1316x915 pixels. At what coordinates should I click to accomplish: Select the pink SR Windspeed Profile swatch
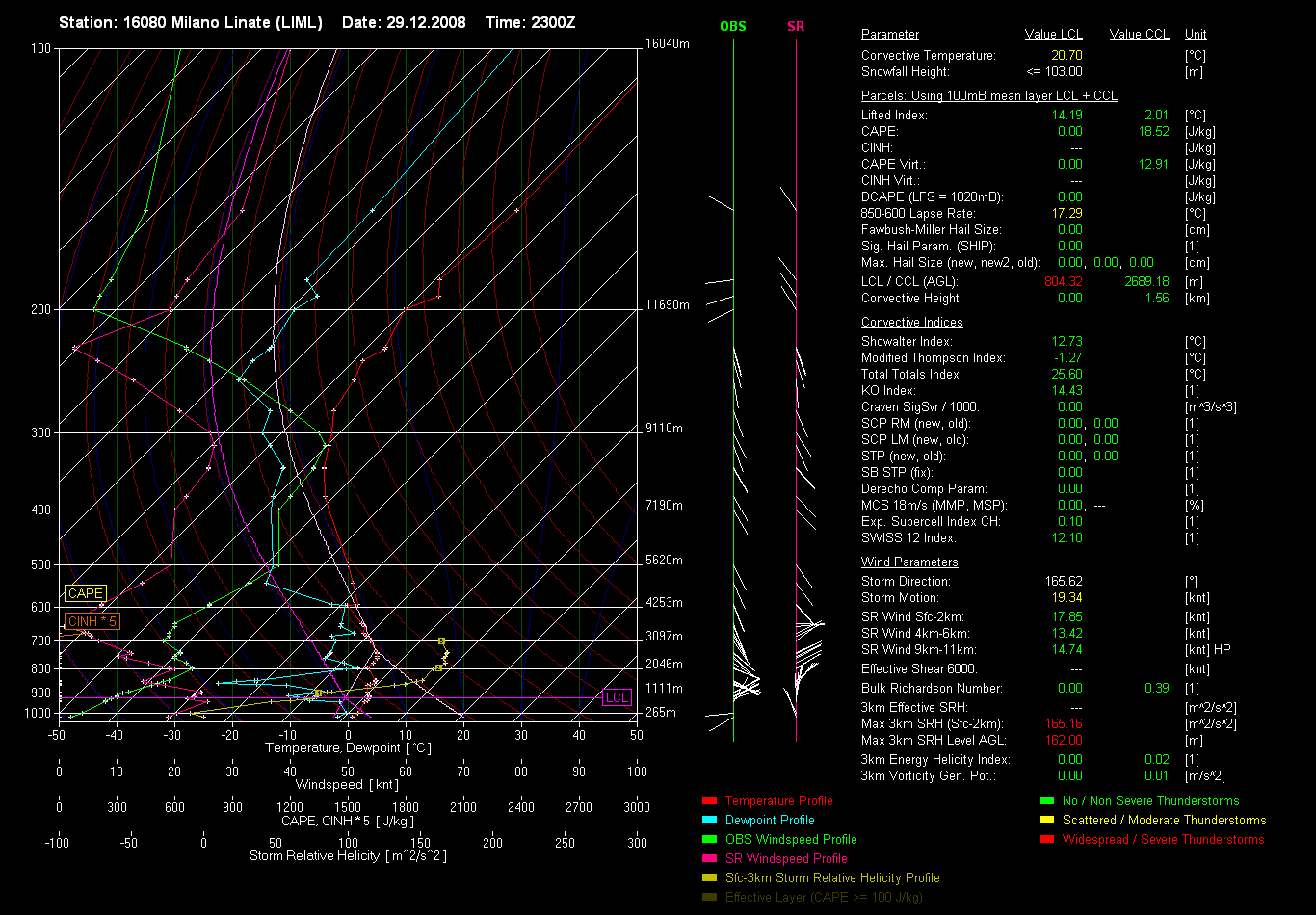pyautogui.click(x=709, y=859)
